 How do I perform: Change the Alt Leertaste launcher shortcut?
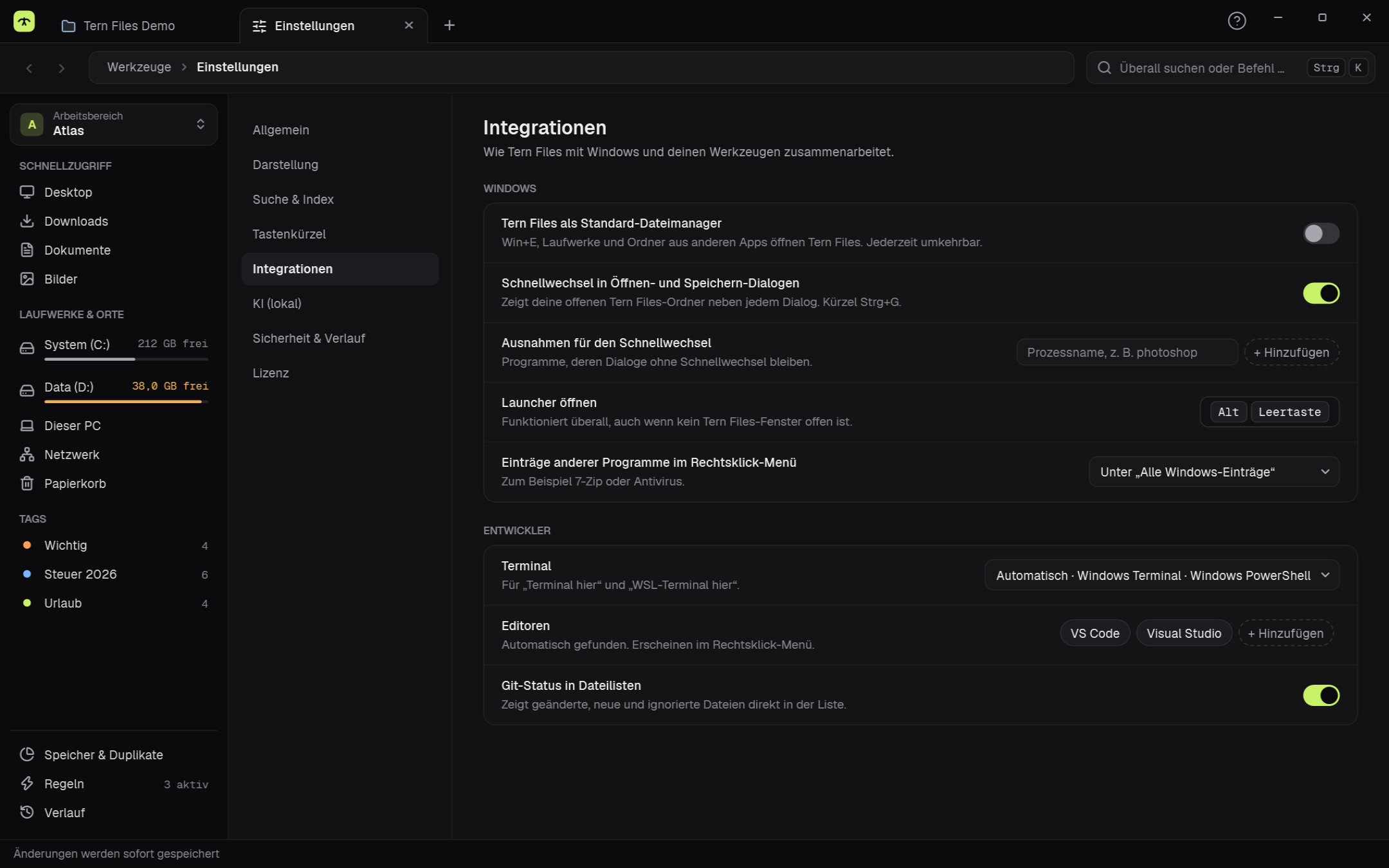(x=1269, y=412)
